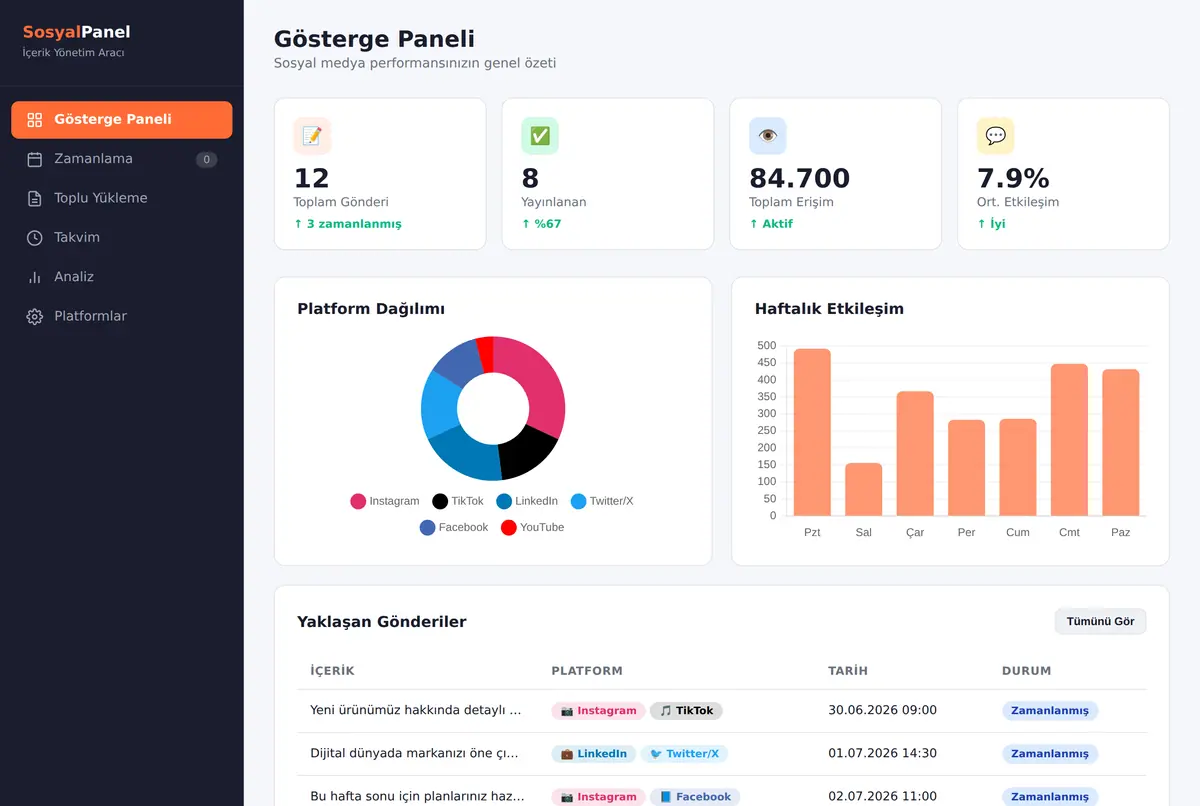1200x806 pixels.
Task: Click the 'Dijital dünyada markanızı' post row
Action: (721, 754)
